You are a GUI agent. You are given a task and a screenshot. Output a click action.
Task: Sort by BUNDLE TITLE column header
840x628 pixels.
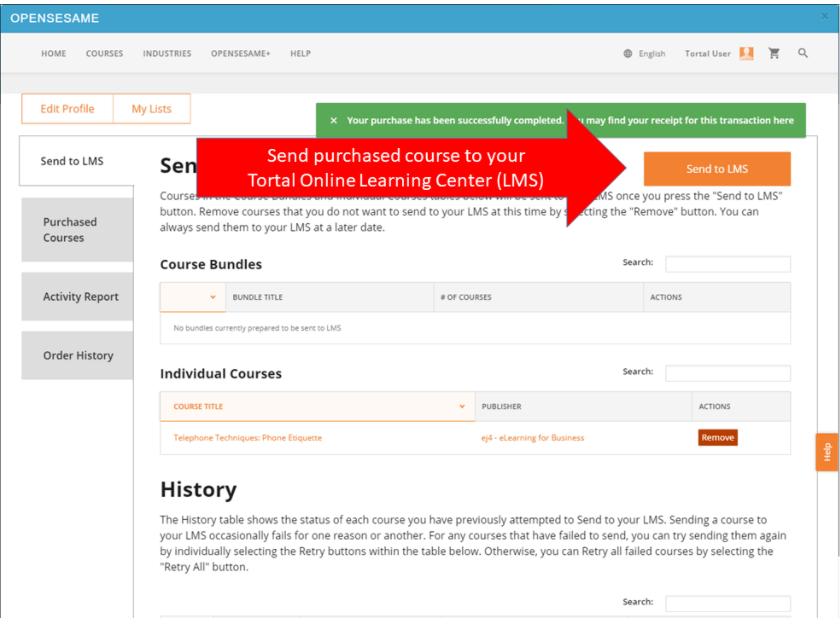(329, 297)
